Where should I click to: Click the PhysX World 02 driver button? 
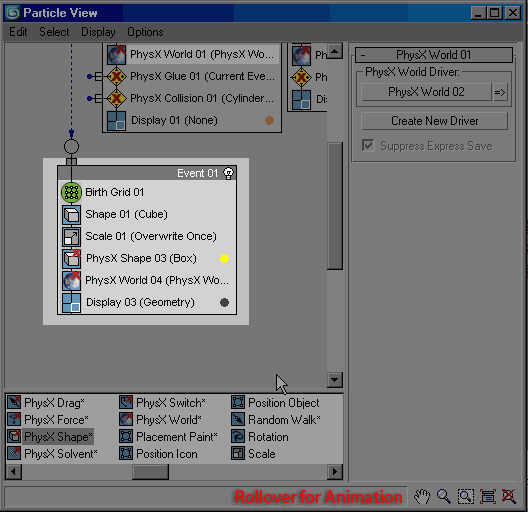point(426,92)
